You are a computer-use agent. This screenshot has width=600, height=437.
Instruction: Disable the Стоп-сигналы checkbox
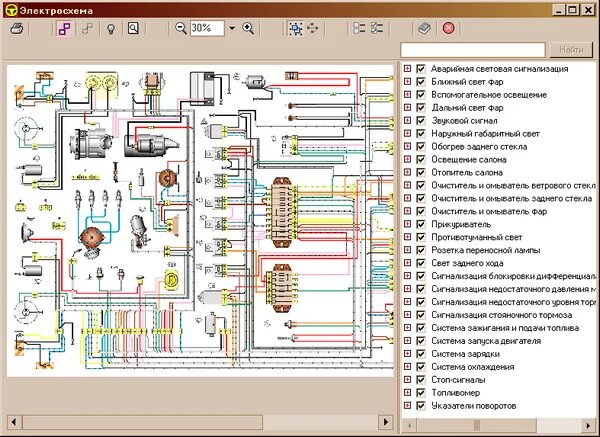pos(421,380)
